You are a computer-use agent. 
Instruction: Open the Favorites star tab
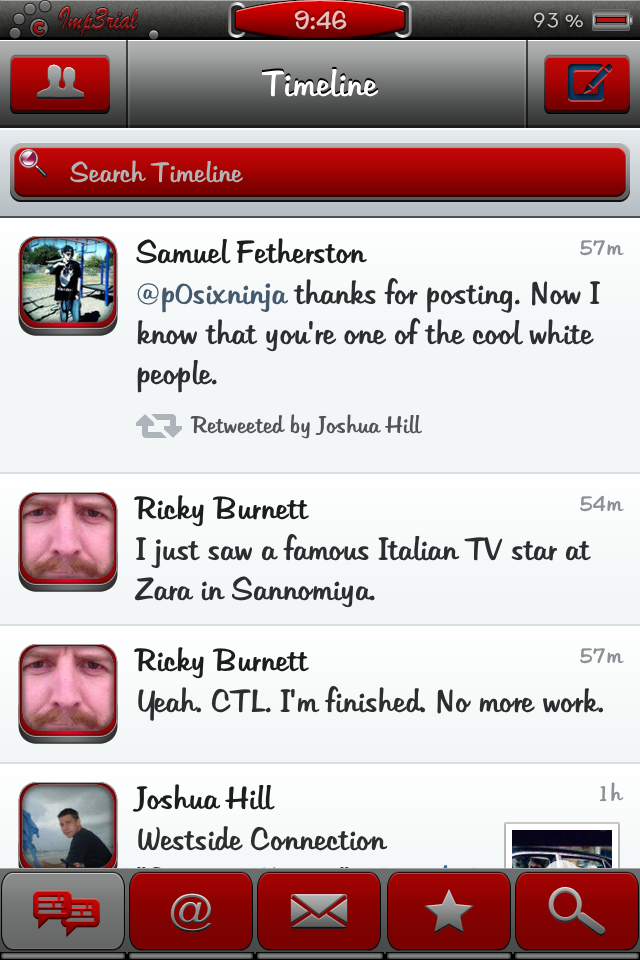click(448, 911)
